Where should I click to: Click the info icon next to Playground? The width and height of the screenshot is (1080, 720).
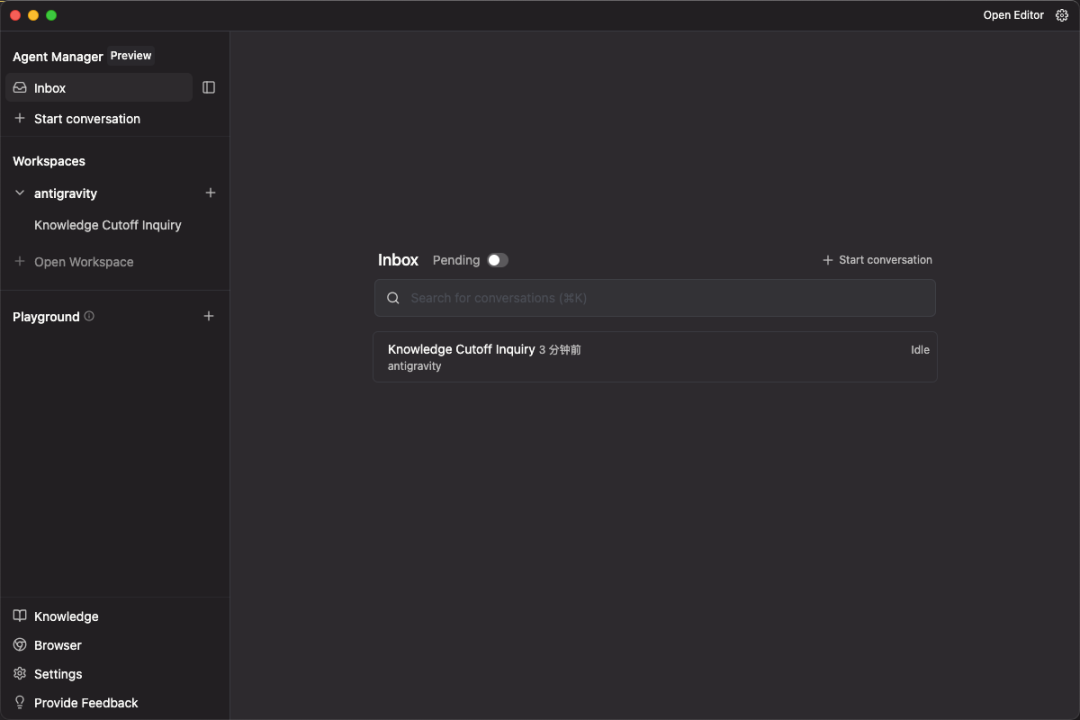[89, 316]
